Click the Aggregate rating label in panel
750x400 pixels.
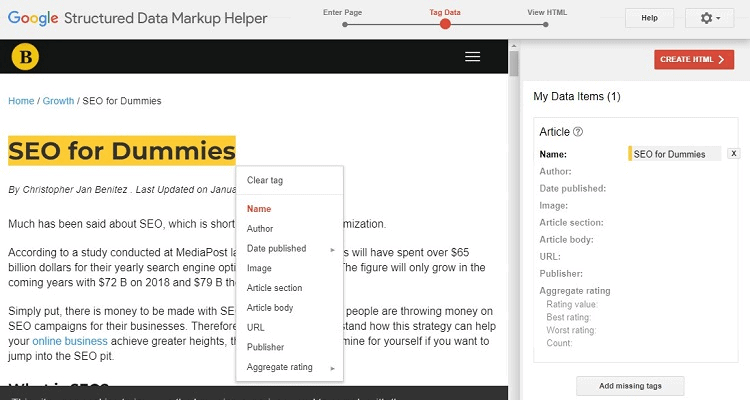(575, 291)
